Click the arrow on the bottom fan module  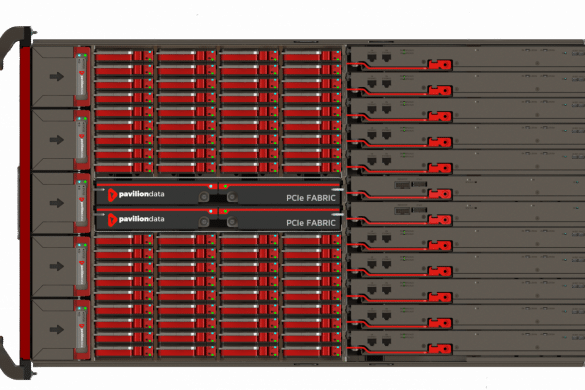(x=57, y=330)
